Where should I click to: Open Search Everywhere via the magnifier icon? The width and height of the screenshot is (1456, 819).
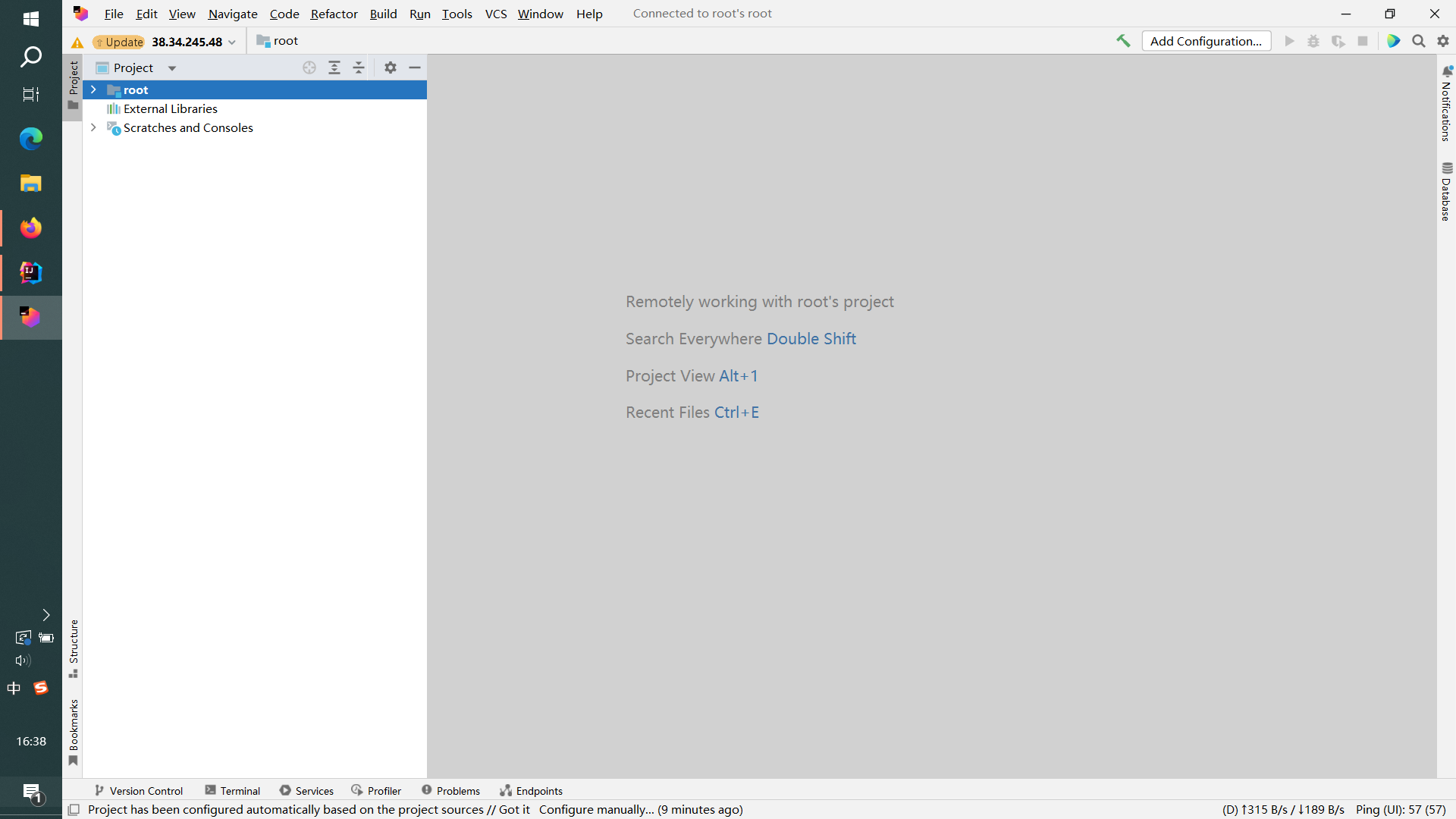[1418, 41]
